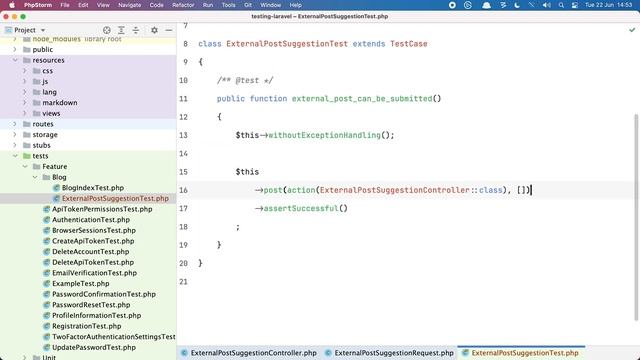Open ProfileInformationTest.php
Viewport: 640px width, 360px height.
point(96,315)
